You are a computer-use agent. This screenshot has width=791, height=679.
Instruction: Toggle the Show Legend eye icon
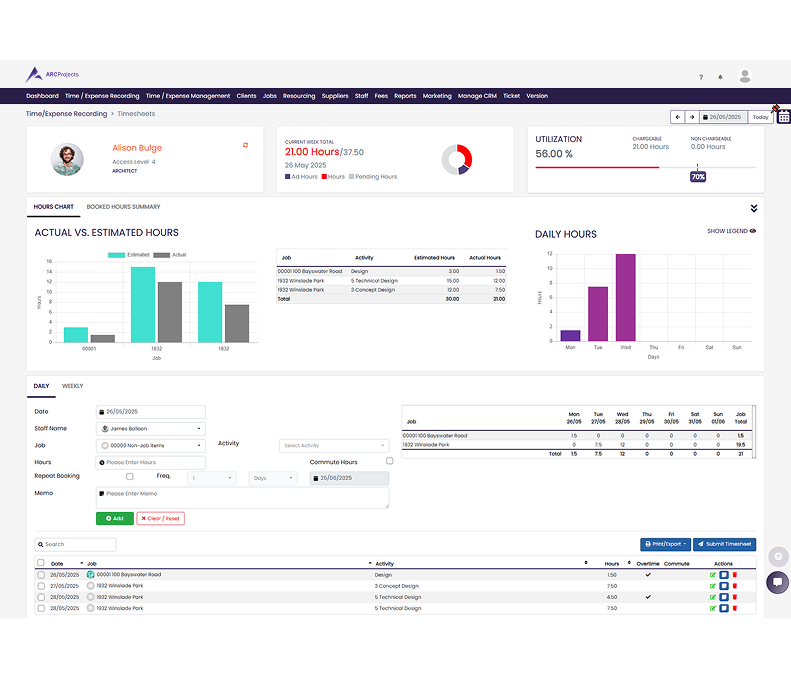(753, 231)
